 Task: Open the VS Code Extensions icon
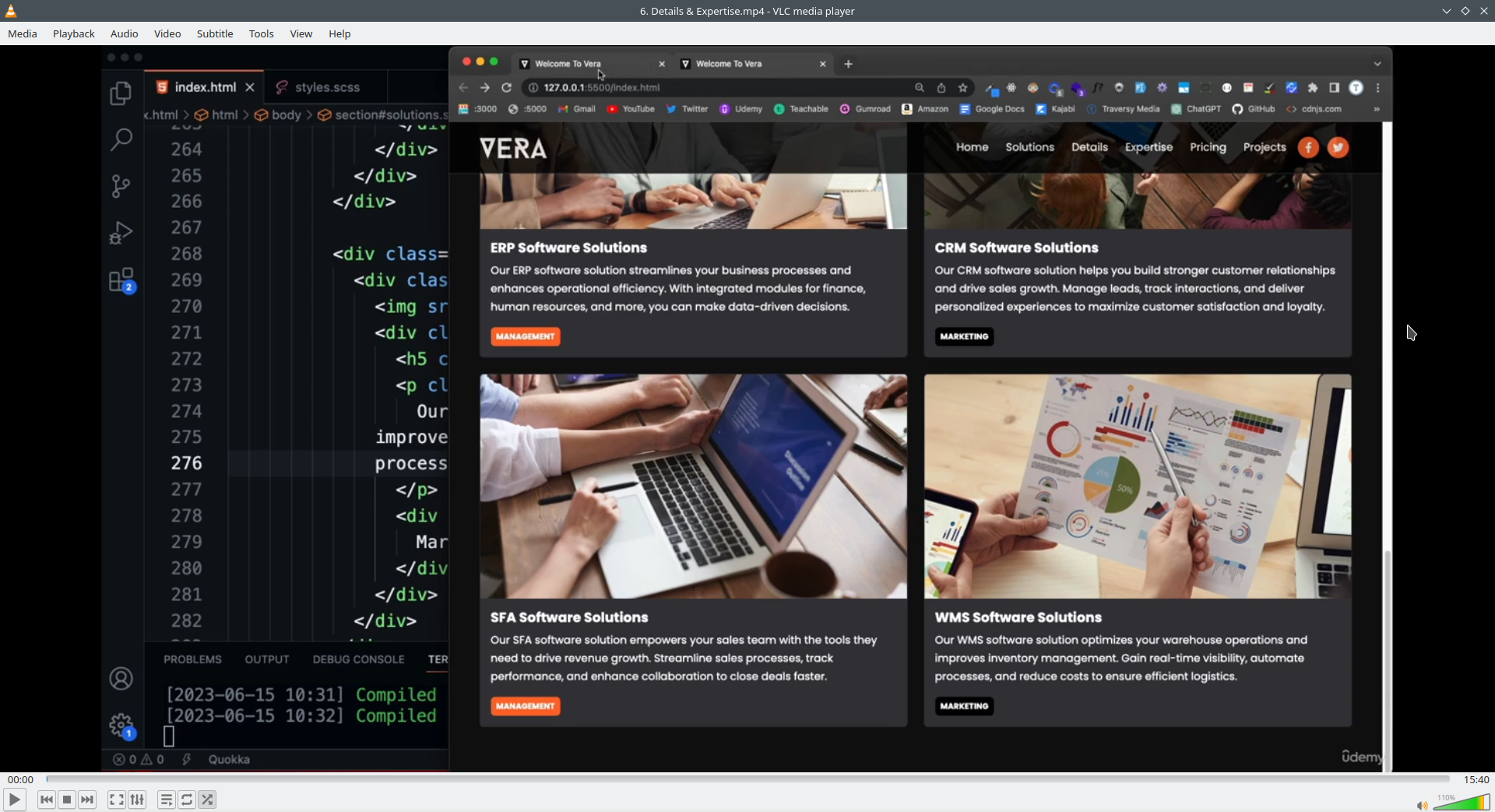point(122,280)
